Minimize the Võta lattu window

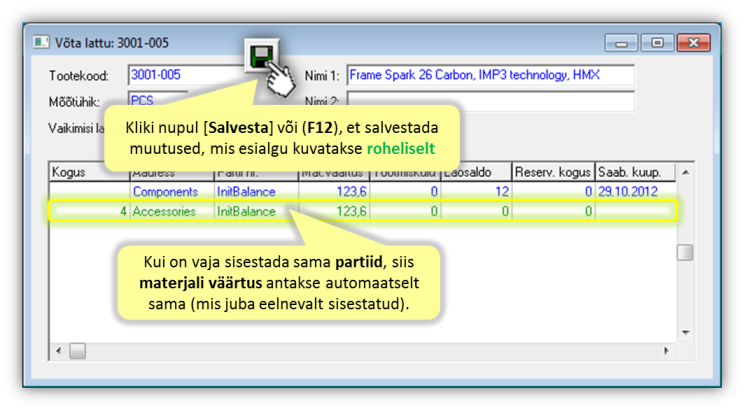click(621, 43)
